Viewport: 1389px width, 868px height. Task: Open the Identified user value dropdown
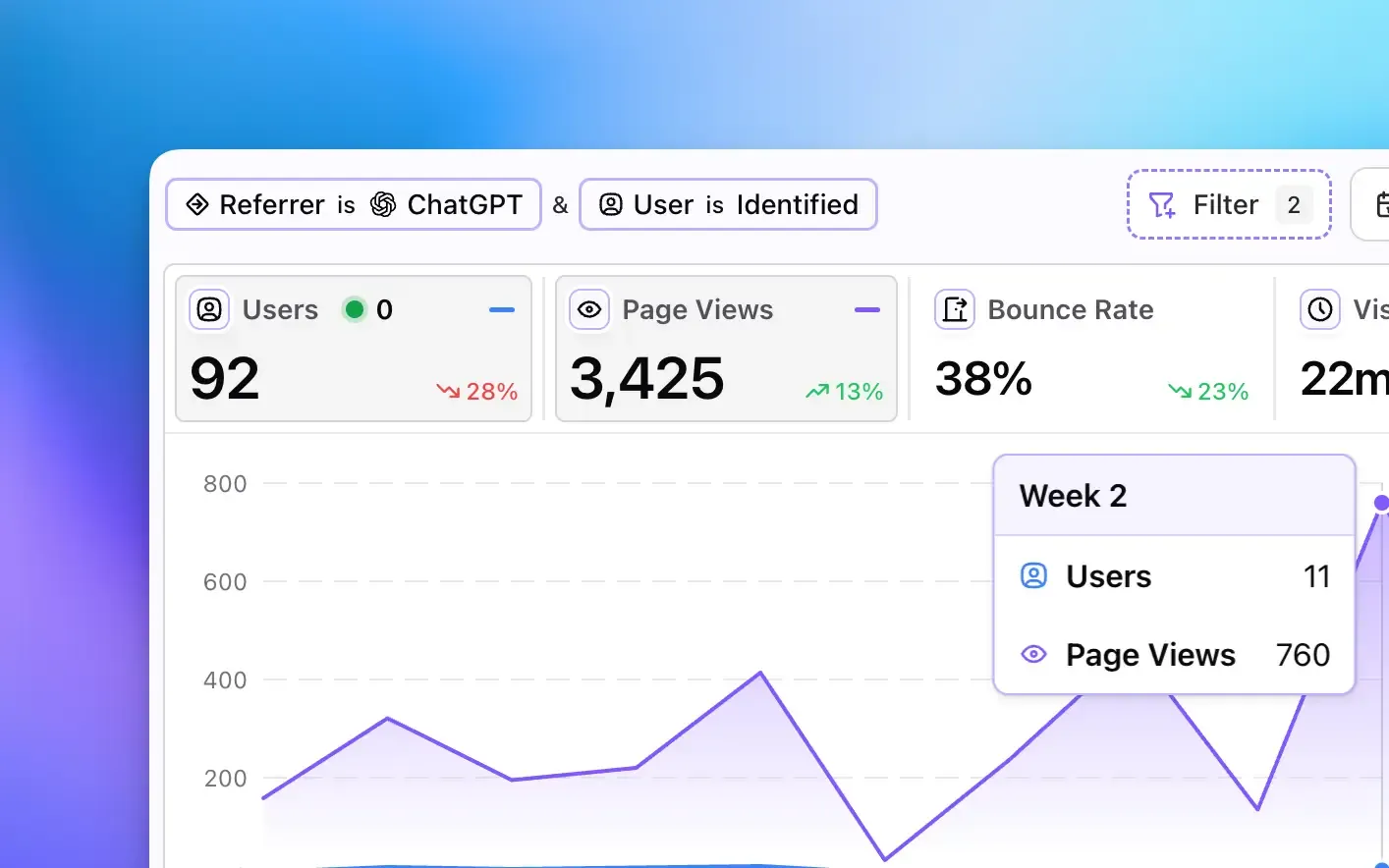pos(797,204)
